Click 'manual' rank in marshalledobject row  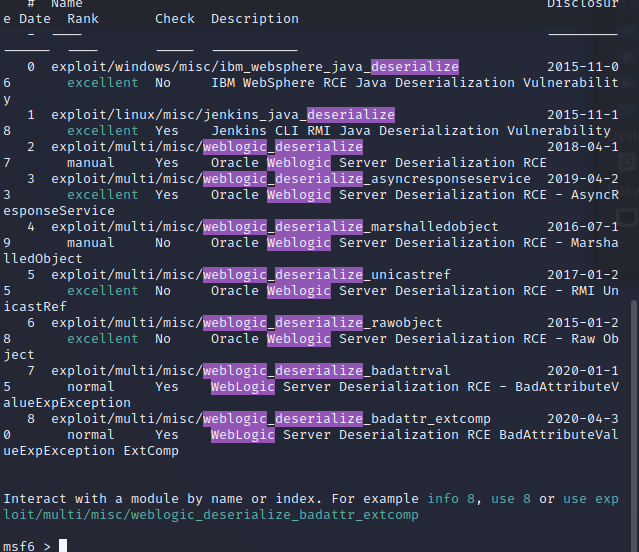click(x=90, y=243)
